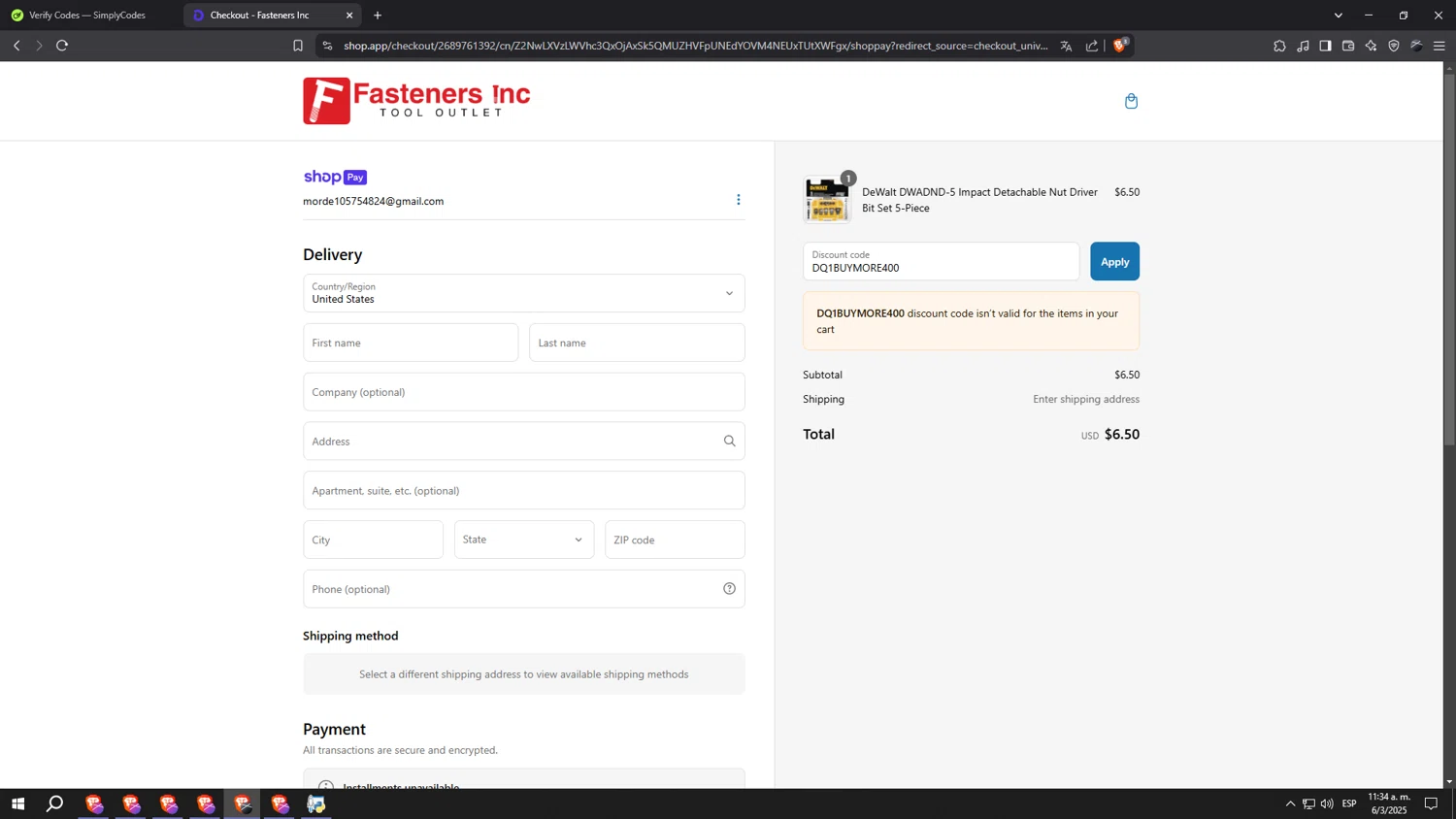Open the browser extensions puzzle icon

tap(1279, 46)
